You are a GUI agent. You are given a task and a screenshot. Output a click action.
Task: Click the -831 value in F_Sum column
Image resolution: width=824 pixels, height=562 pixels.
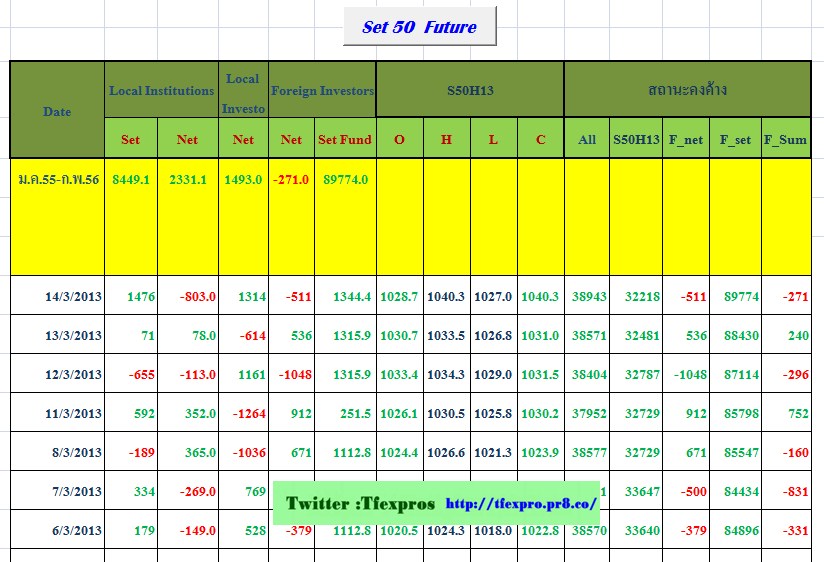pyautogui.click(x=796, y=491)
